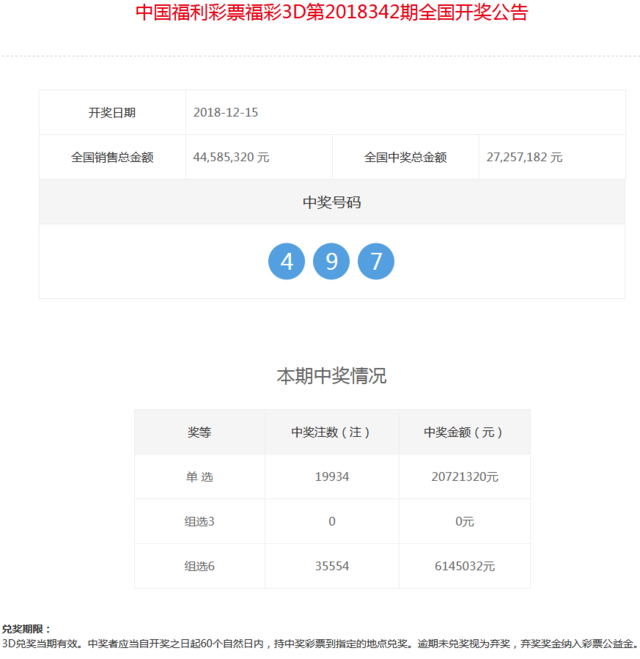Click the draw date 2018-12-15
This screenshot has height=659, width=640.
pyautogui.click(x=226, y=113)
